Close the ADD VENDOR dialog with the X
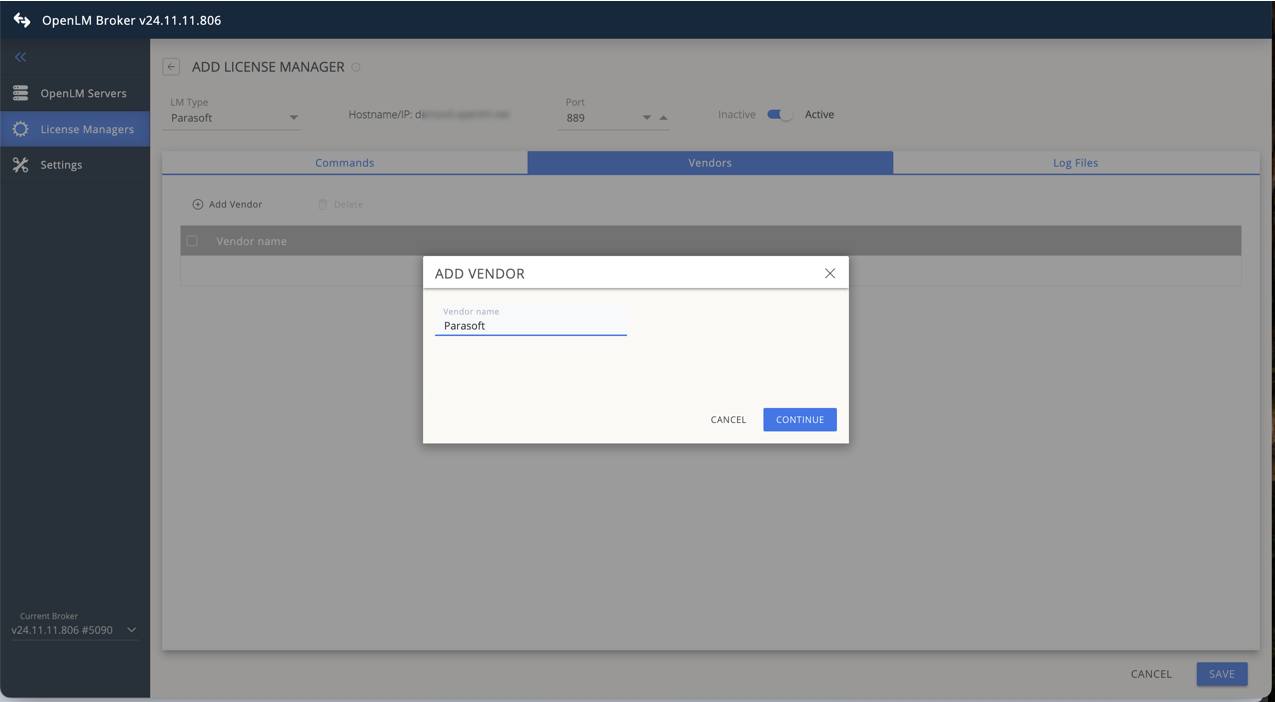 point(830,272)
